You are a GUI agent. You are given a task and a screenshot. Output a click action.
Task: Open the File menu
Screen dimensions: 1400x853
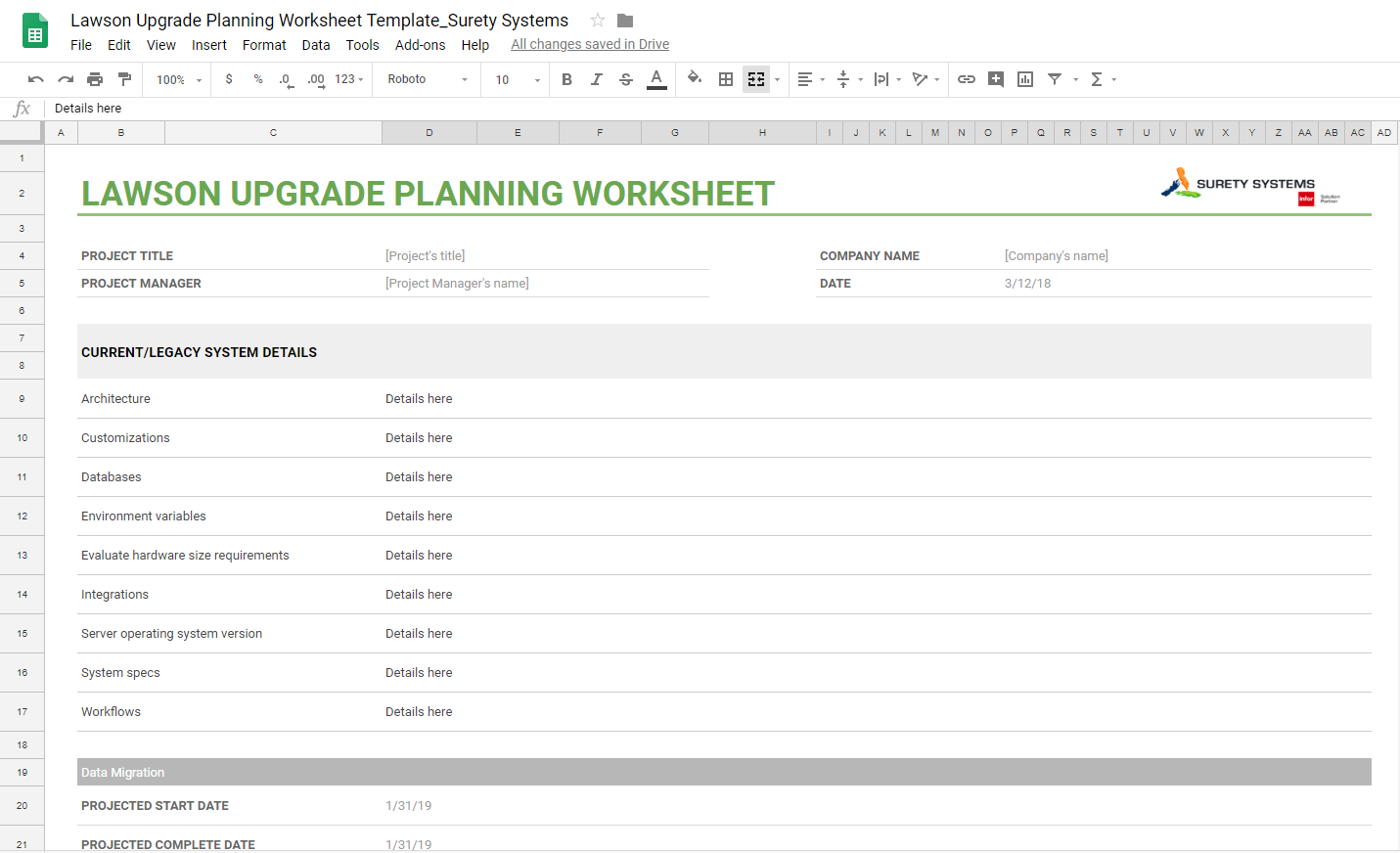pos(81,45)
